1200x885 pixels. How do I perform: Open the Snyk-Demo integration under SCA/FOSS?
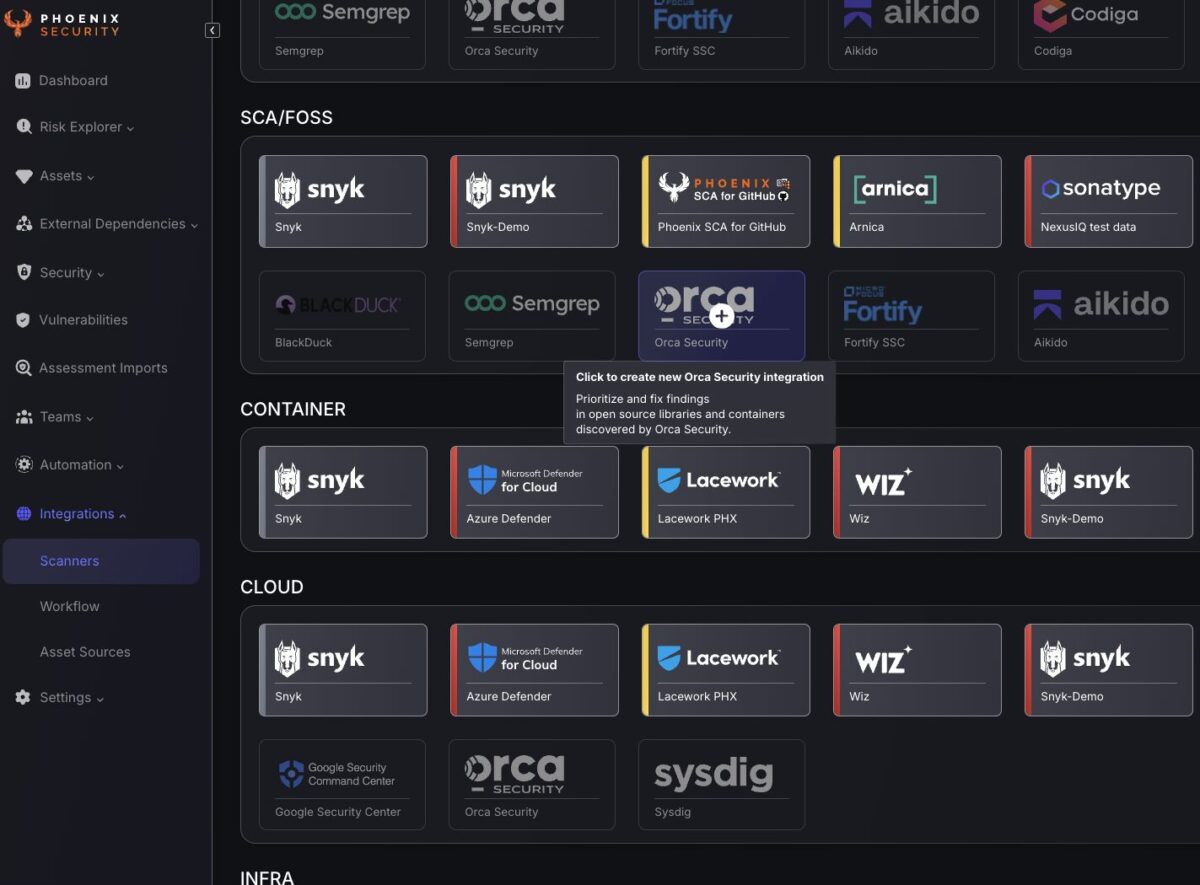tap(534, 201)
